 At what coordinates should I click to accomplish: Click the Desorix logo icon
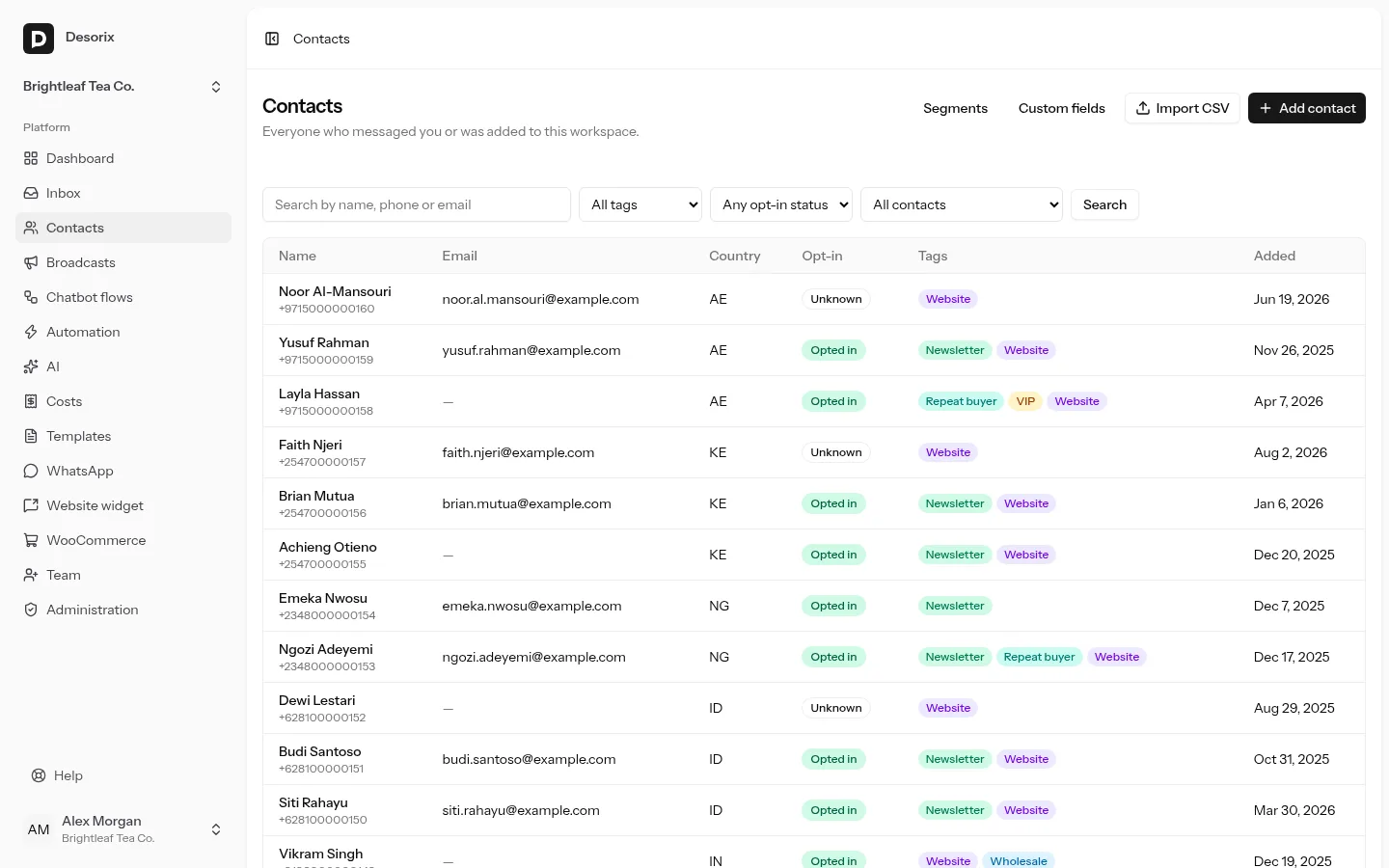(x=39, y=39)
